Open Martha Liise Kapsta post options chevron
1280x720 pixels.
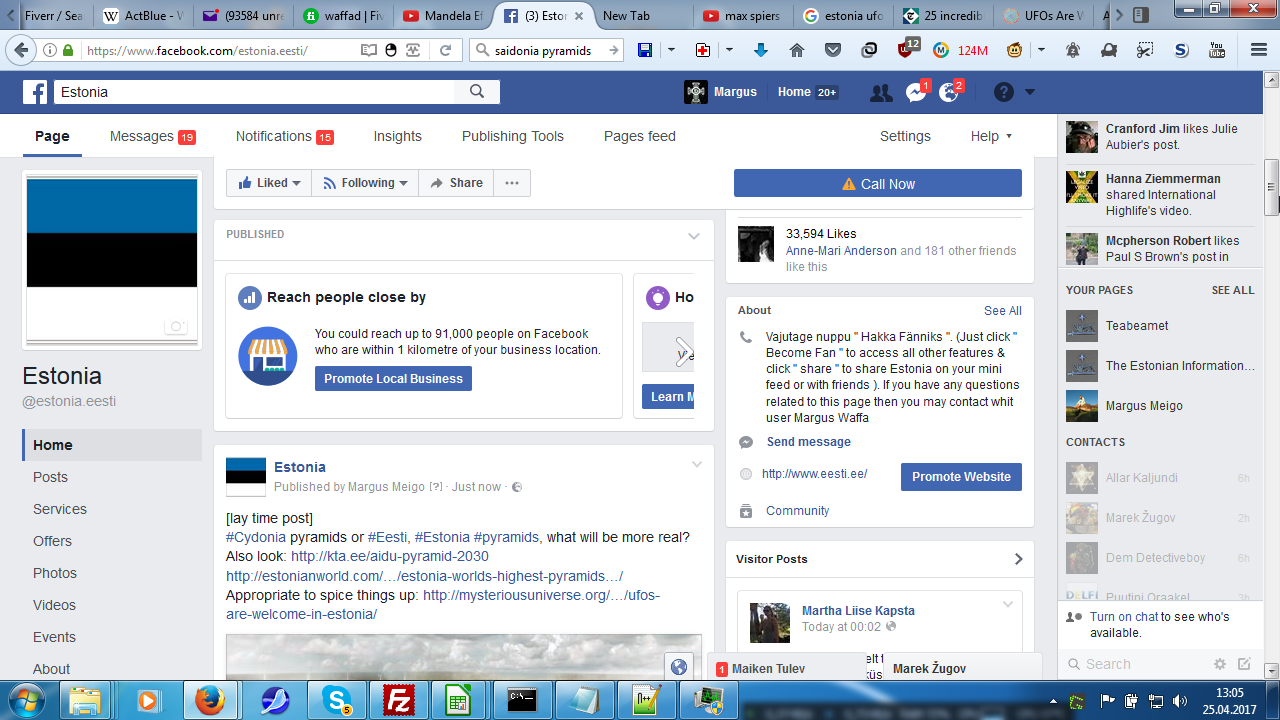[1008, 605]
